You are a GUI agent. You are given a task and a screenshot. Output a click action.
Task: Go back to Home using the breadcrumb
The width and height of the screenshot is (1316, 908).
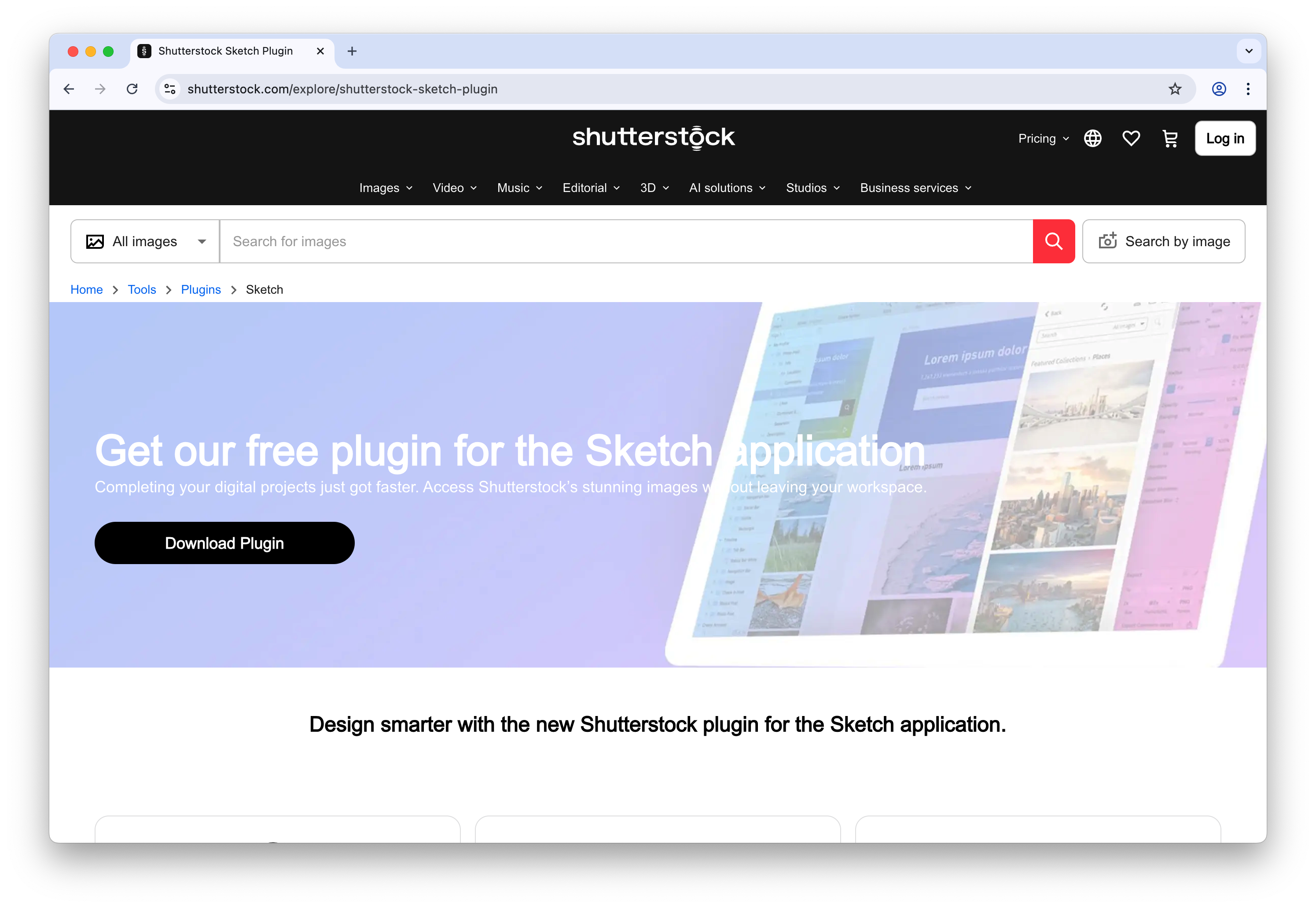pyautogui.click(x=86, y=290)
